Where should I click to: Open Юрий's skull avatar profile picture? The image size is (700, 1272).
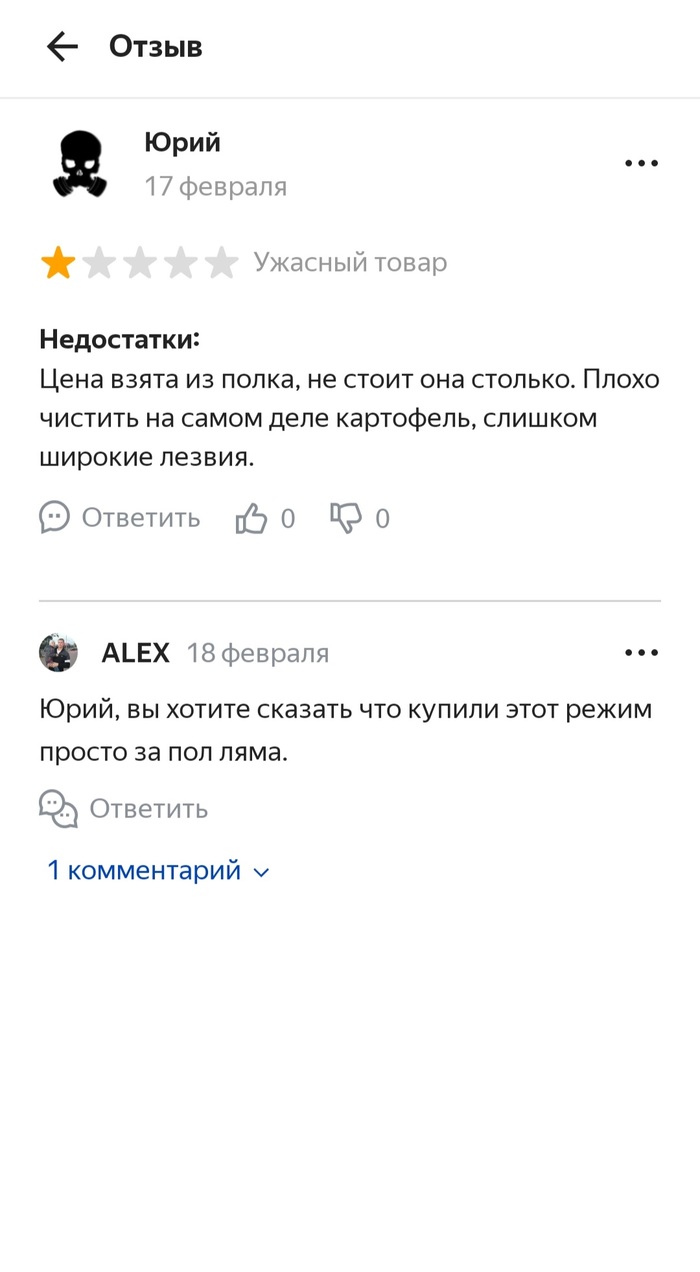coord(80,165)
